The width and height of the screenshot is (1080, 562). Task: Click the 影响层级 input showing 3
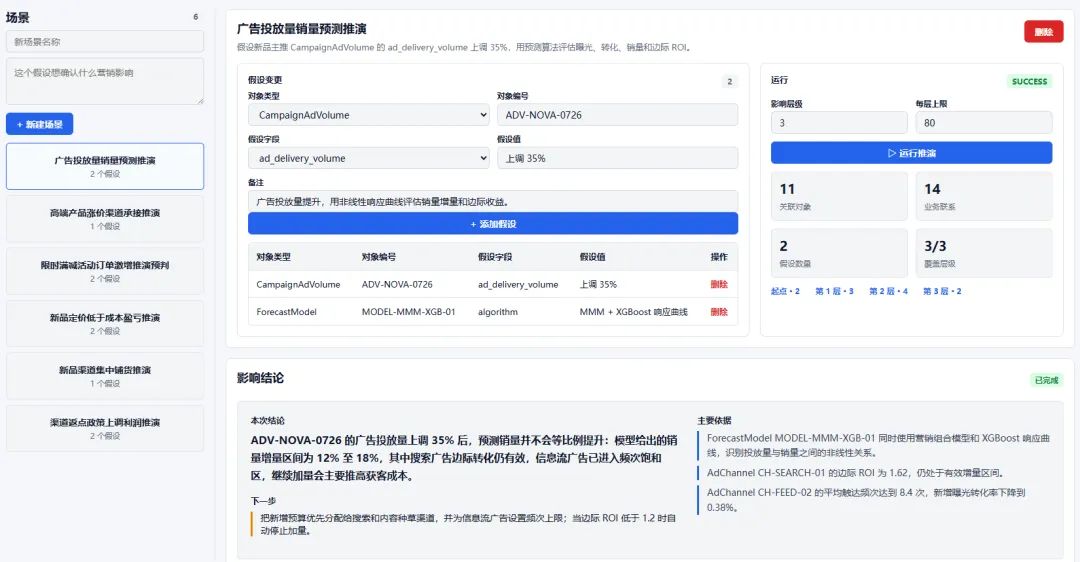pos(839,123)
